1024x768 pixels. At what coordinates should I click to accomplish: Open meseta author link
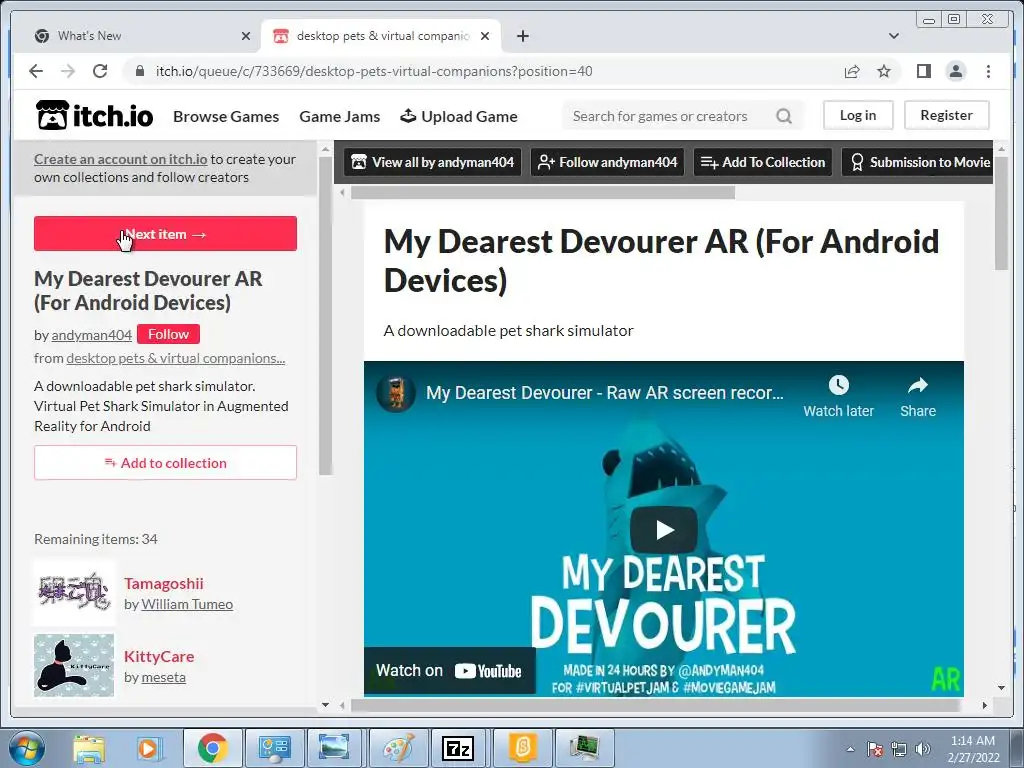(x=164, y=677)
